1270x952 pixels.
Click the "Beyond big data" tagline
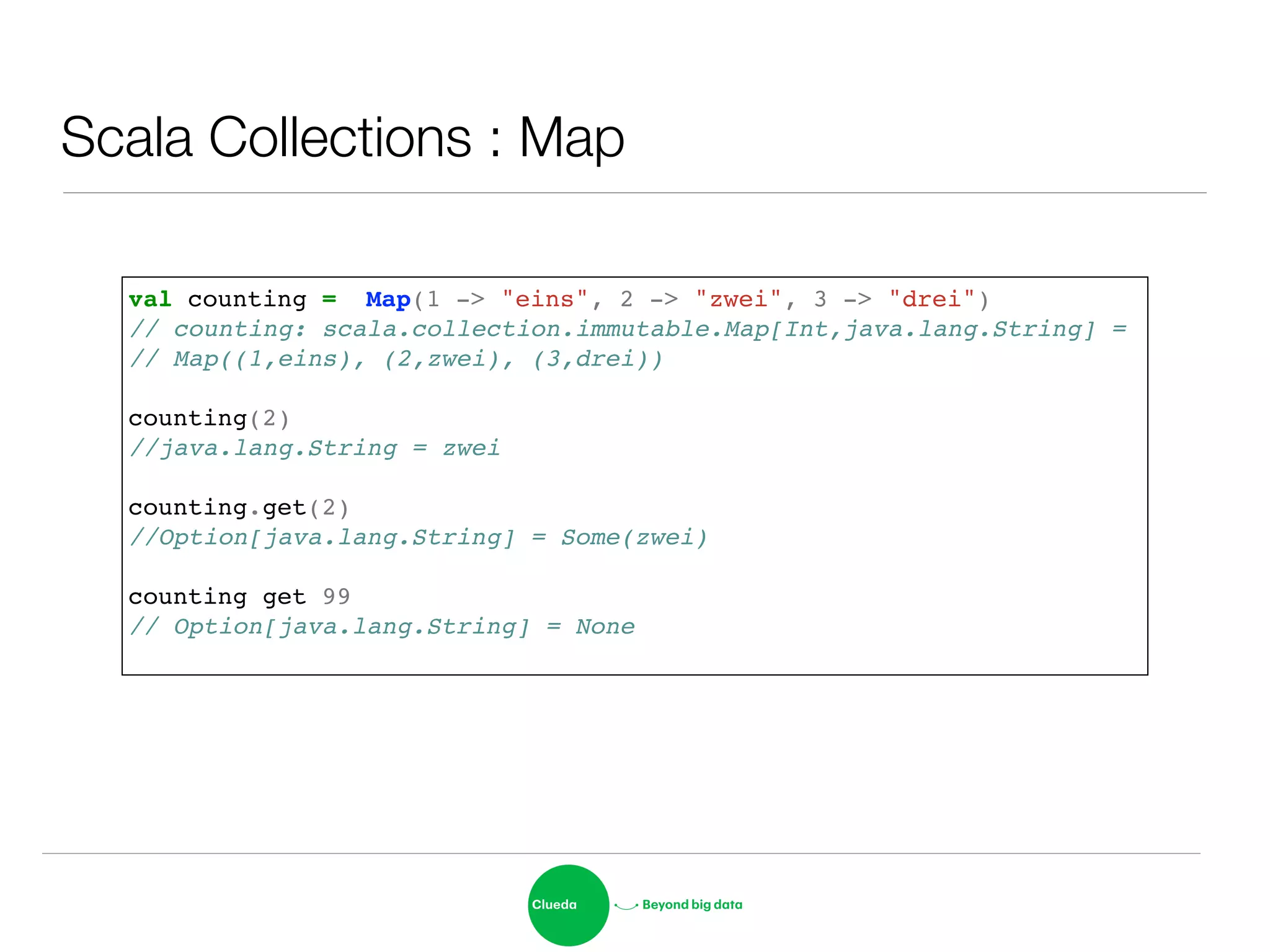pos(692,904)
